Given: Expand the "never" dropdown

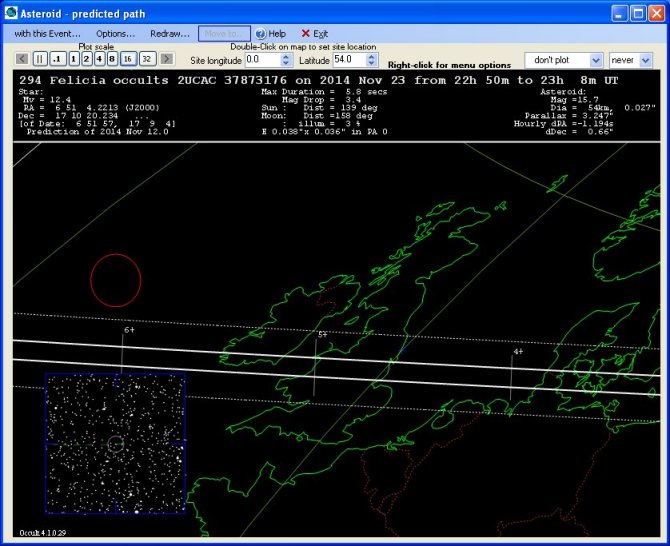Looking at the screenshot, I should [x=630, y=60].
